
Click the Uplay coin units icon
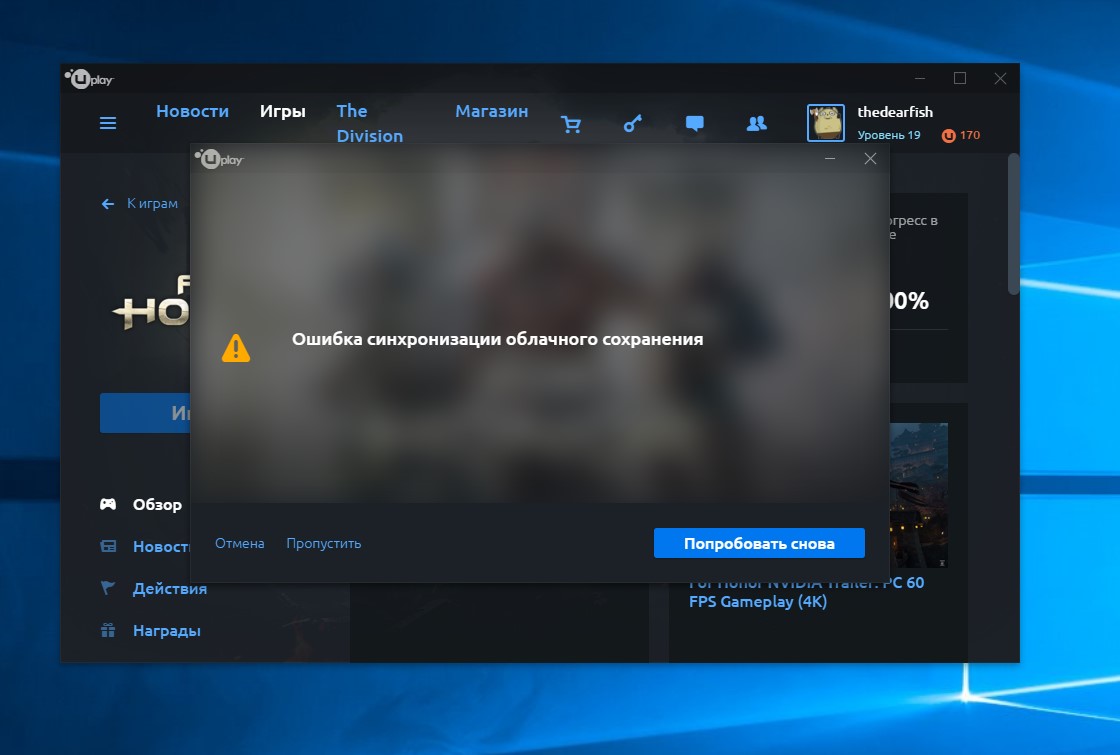pyautogui.click(x=949, y=136)
